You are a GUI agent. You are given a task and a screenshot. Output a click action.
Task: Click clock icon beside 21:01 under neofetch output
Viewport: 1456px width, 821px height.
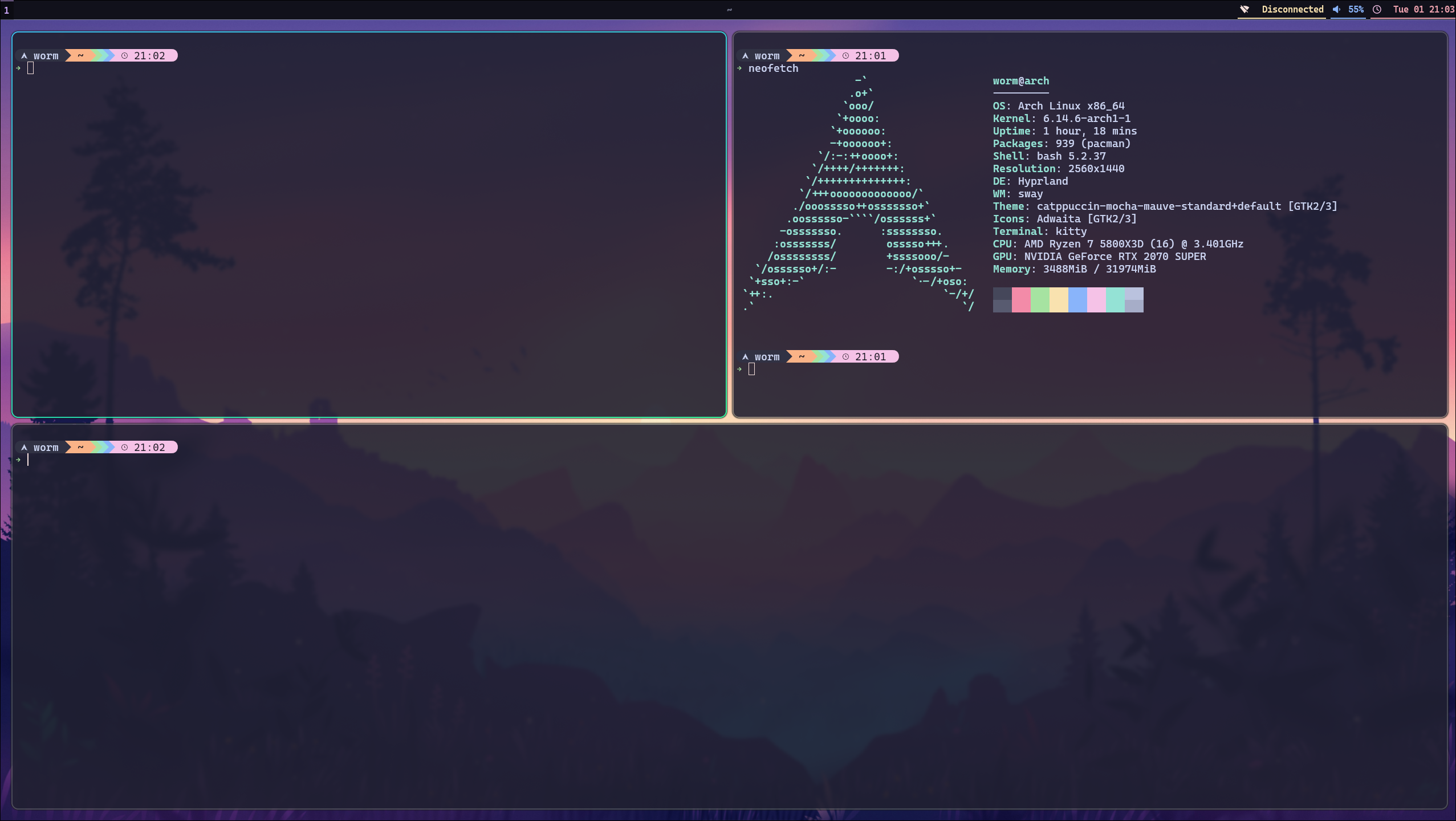pyautogui.click(x=845, y=357)
